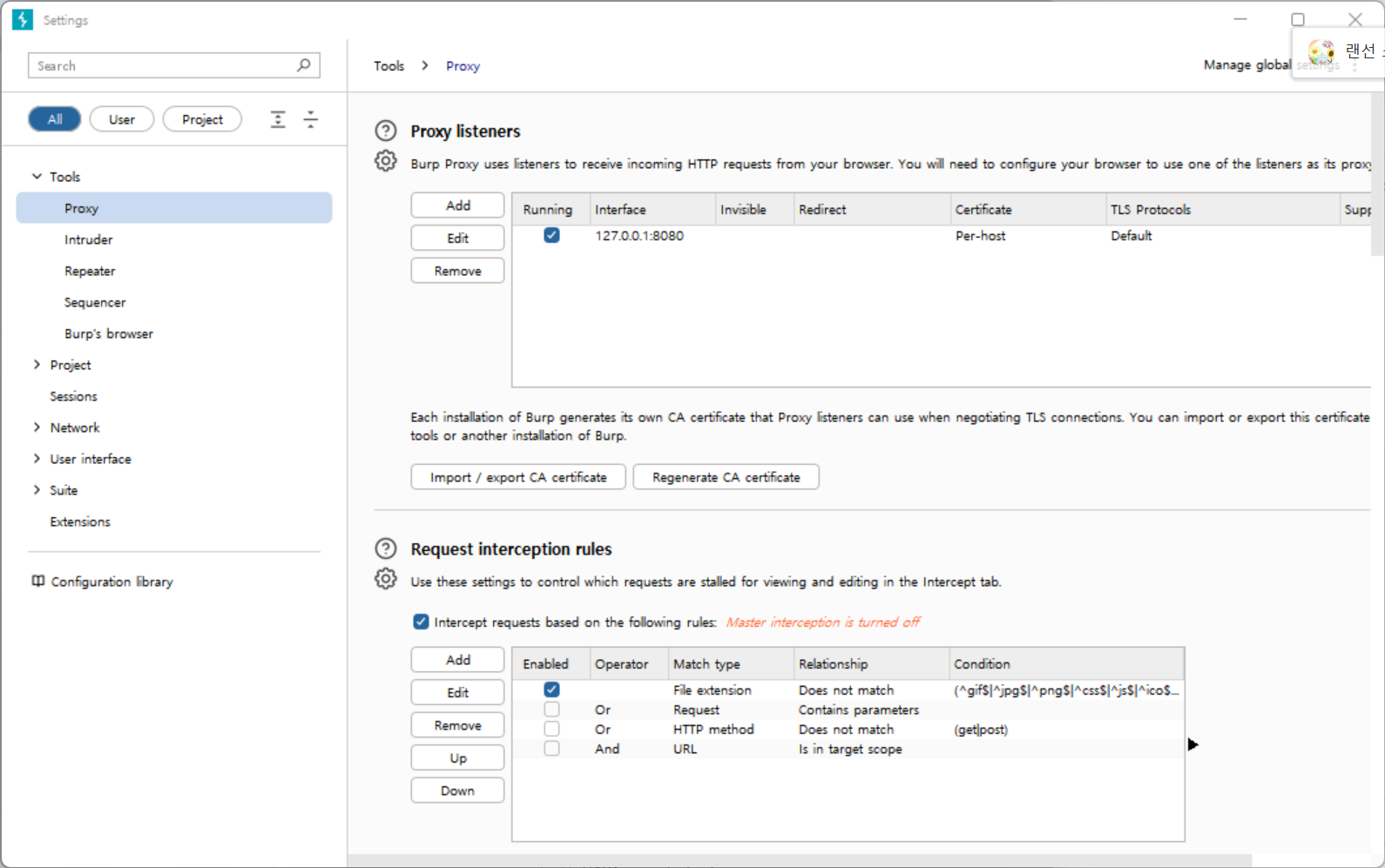
Task: Open Extensions settings
Action: pos(80,521)
